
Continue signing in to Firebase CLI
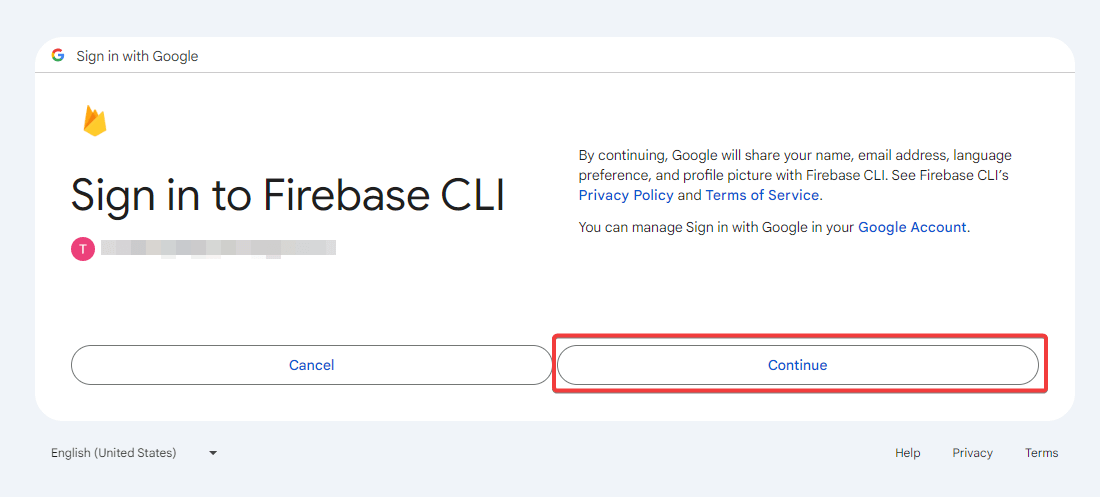pyautogui.click(x=798, y=365)
